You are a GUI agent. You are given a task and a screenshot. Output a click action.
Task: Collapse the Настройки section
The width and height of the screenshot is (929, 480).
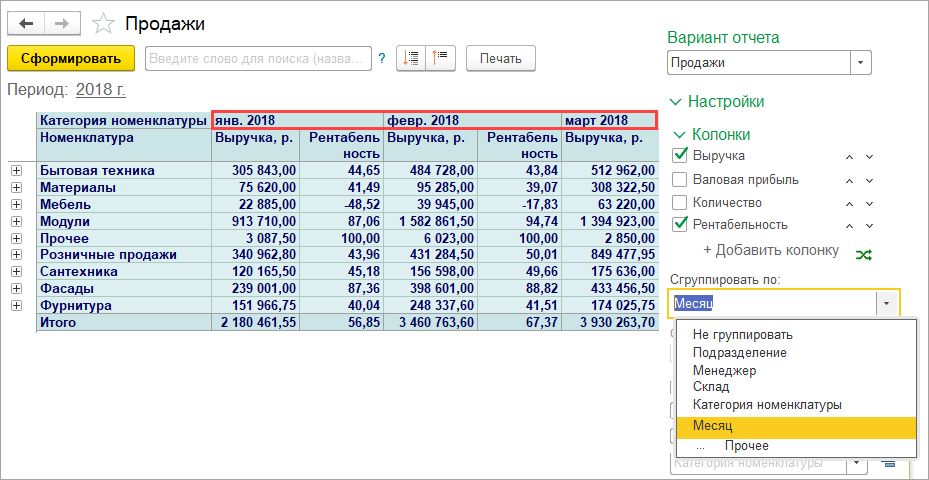[677, 102]
